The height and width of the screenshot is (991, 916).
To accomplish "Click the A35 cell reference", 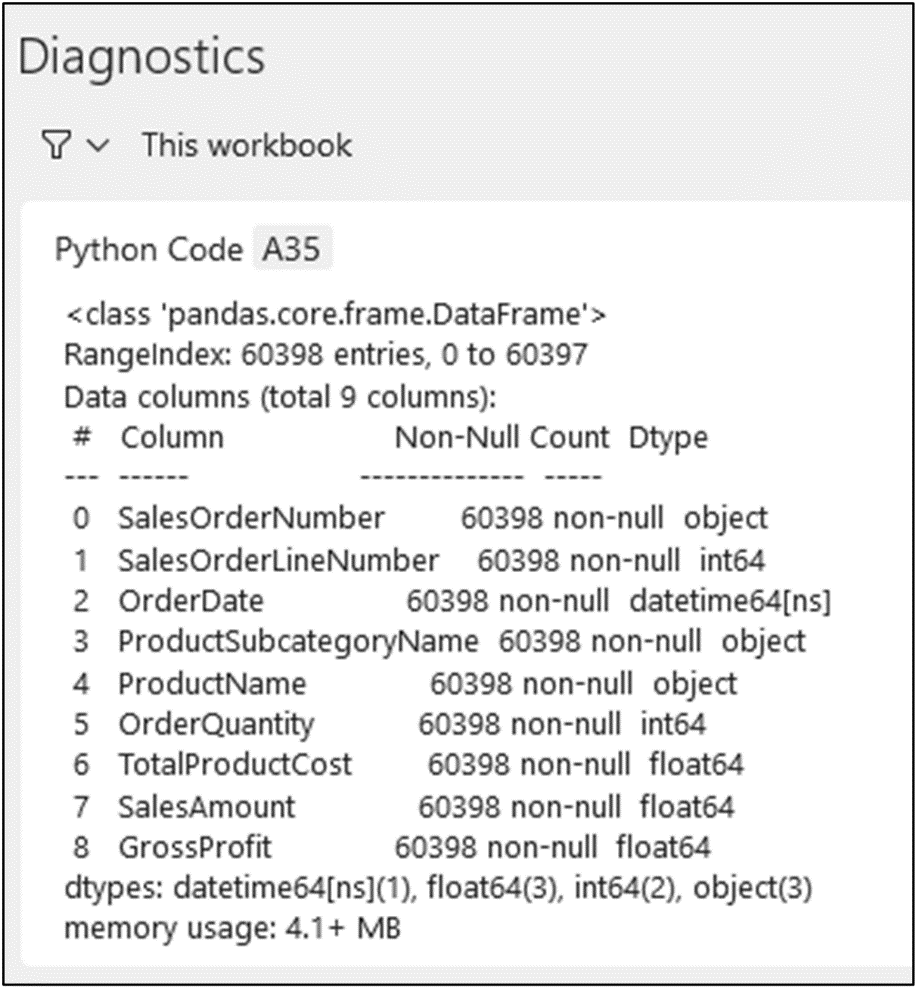I will click(291, 249).
